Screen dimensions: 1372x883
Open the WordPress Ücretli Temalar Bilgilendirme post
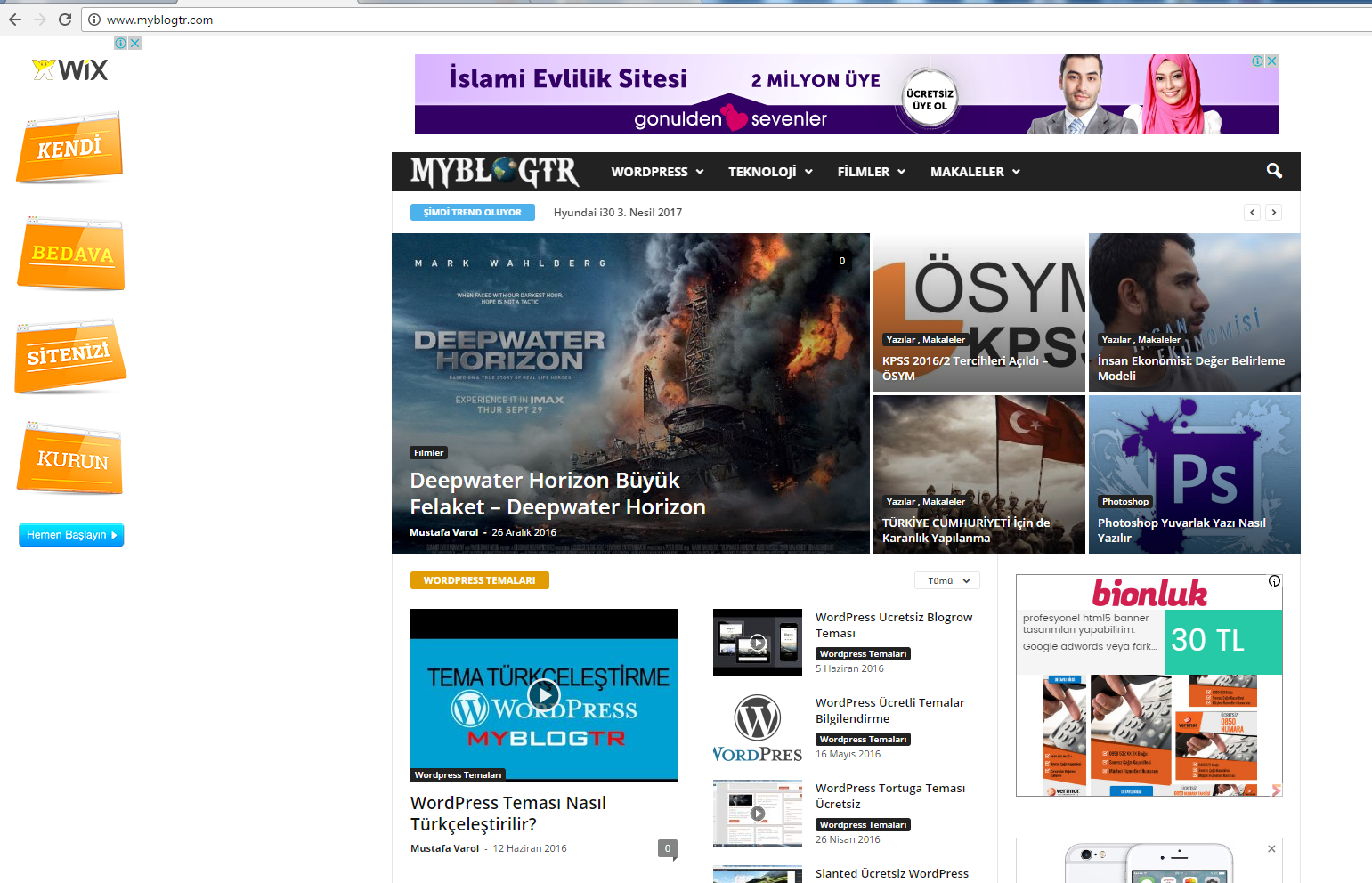(890, 710)
